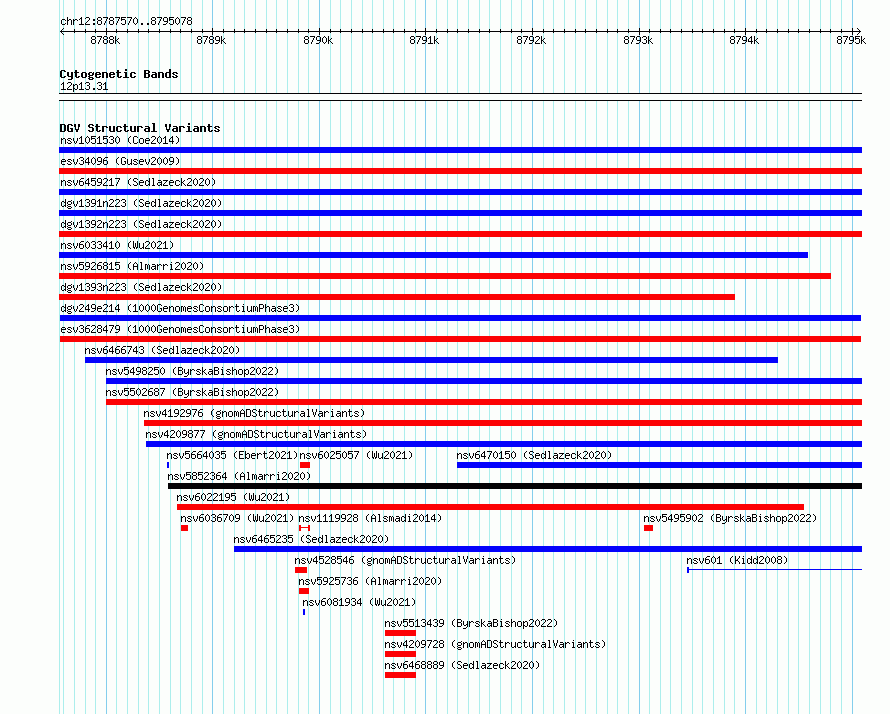Click the DGV Structural Variants track title
Screen dimensions: 890x714
click(x=140, y=128)
